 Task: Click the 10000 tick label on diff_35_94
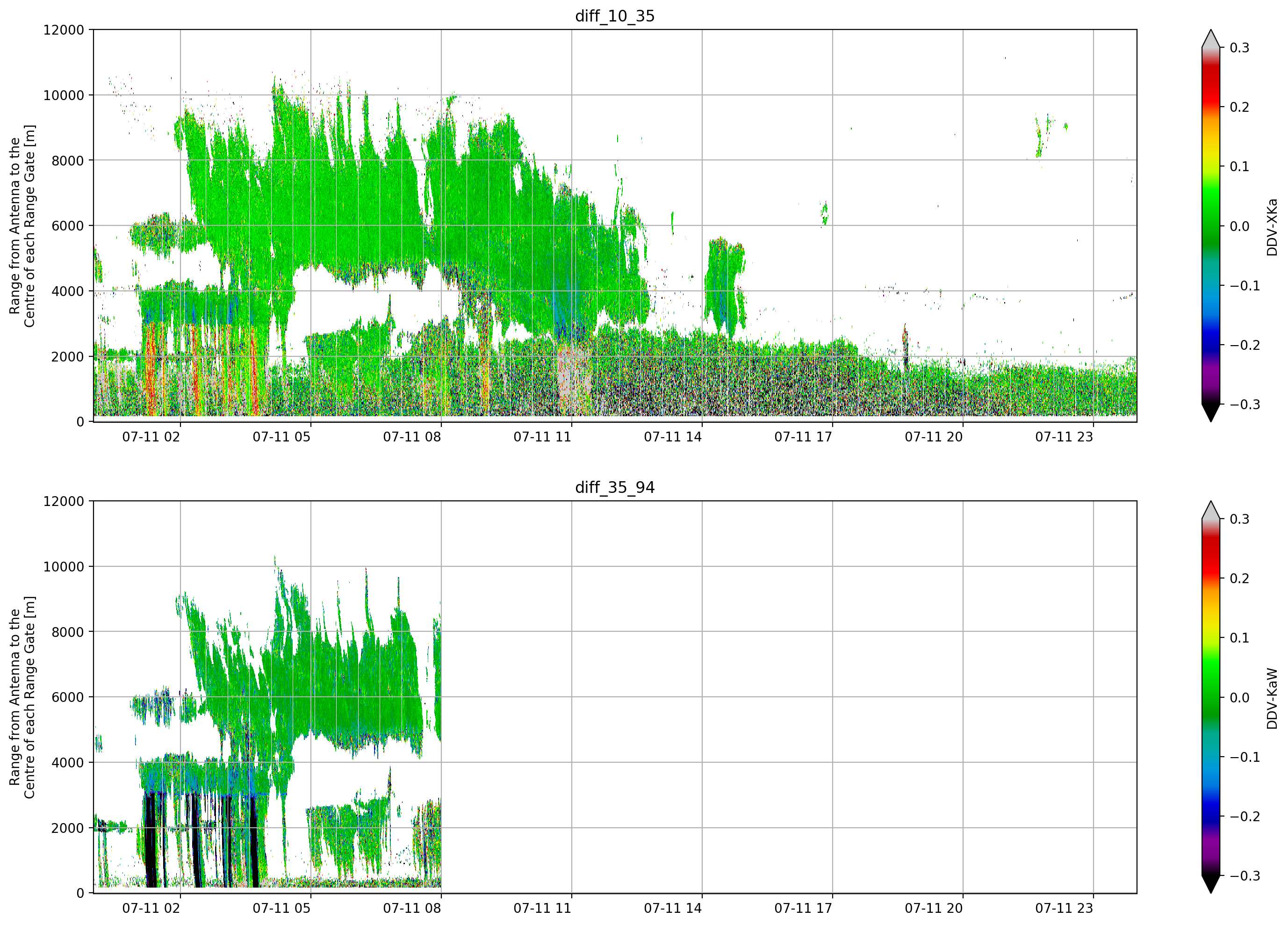pyautogui.click(x=64, y=567)
